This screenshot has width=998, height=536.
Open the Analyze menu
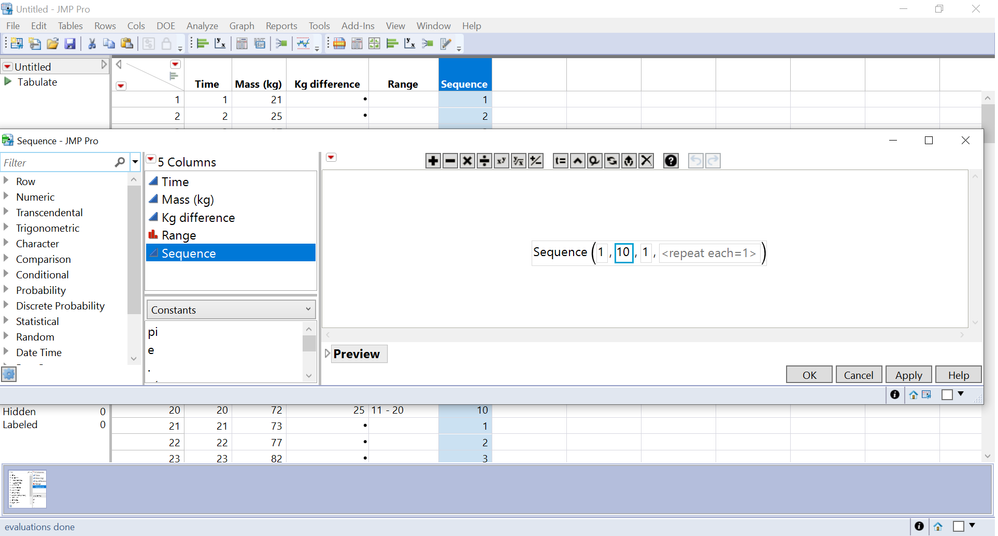click(202, 26)
